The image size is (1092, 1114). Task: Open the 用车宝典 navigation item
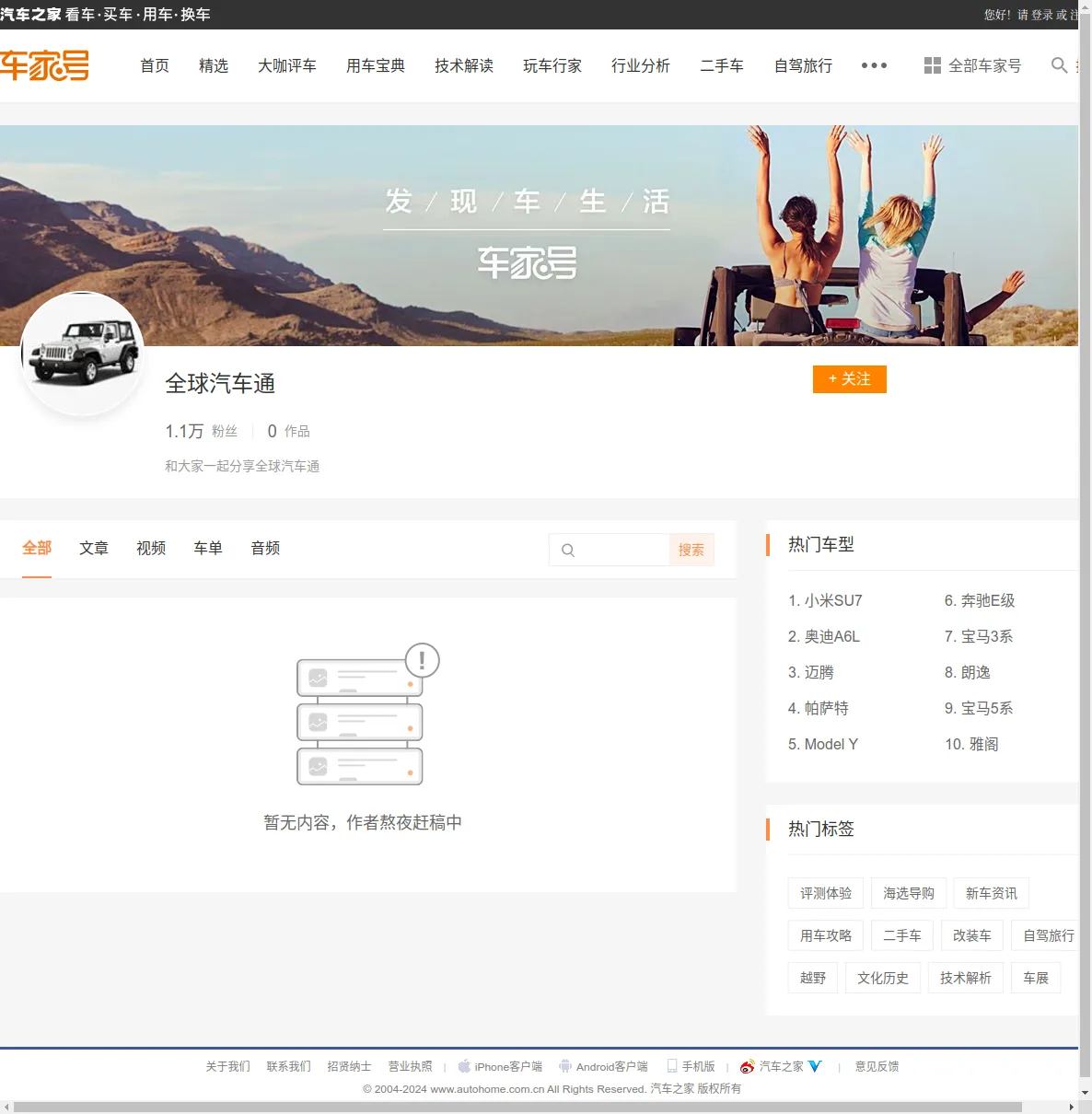[x=376, y=65]
